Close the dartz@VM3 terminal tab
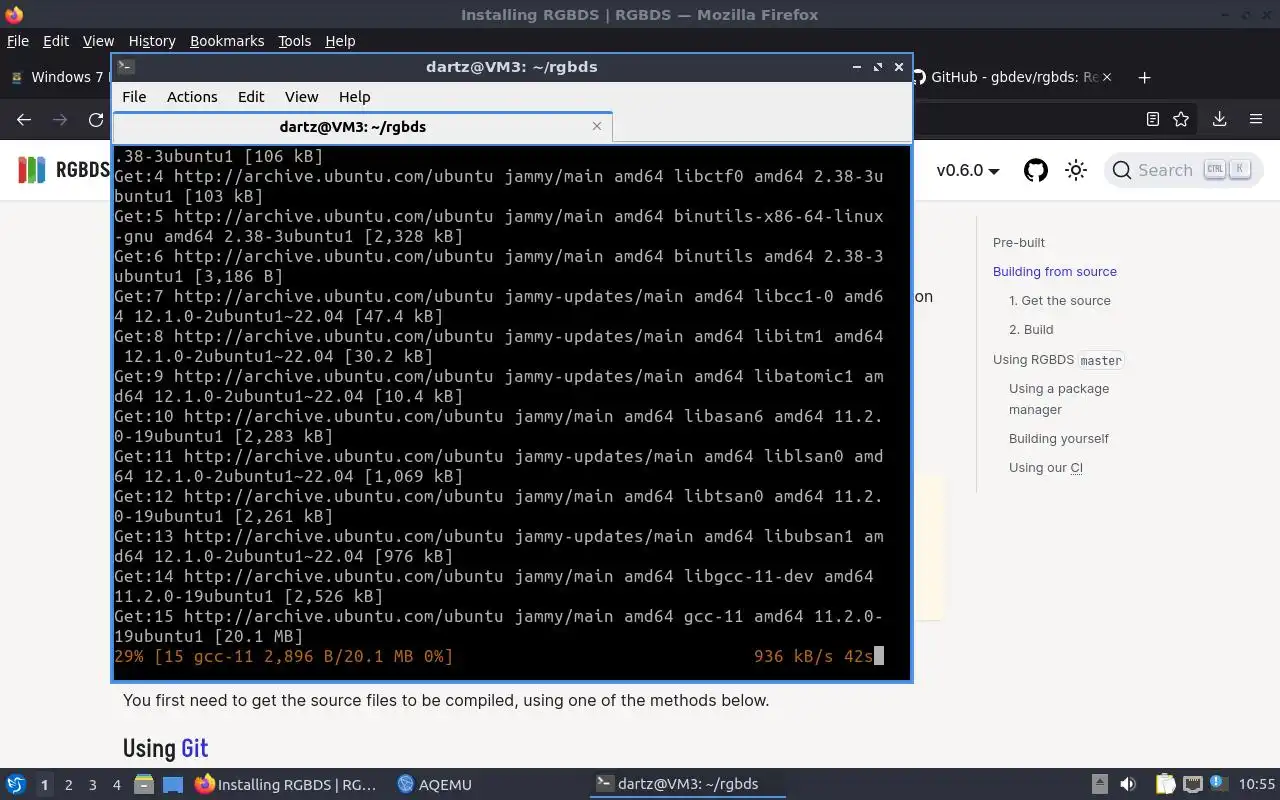 597,126
